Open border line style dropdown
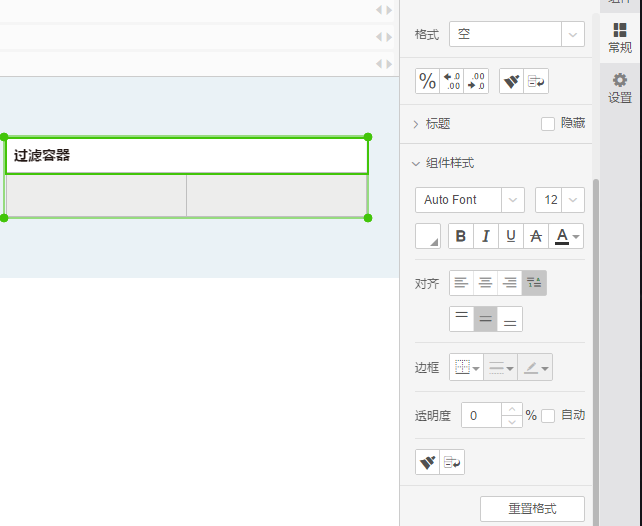 click(x=501, y=367)
